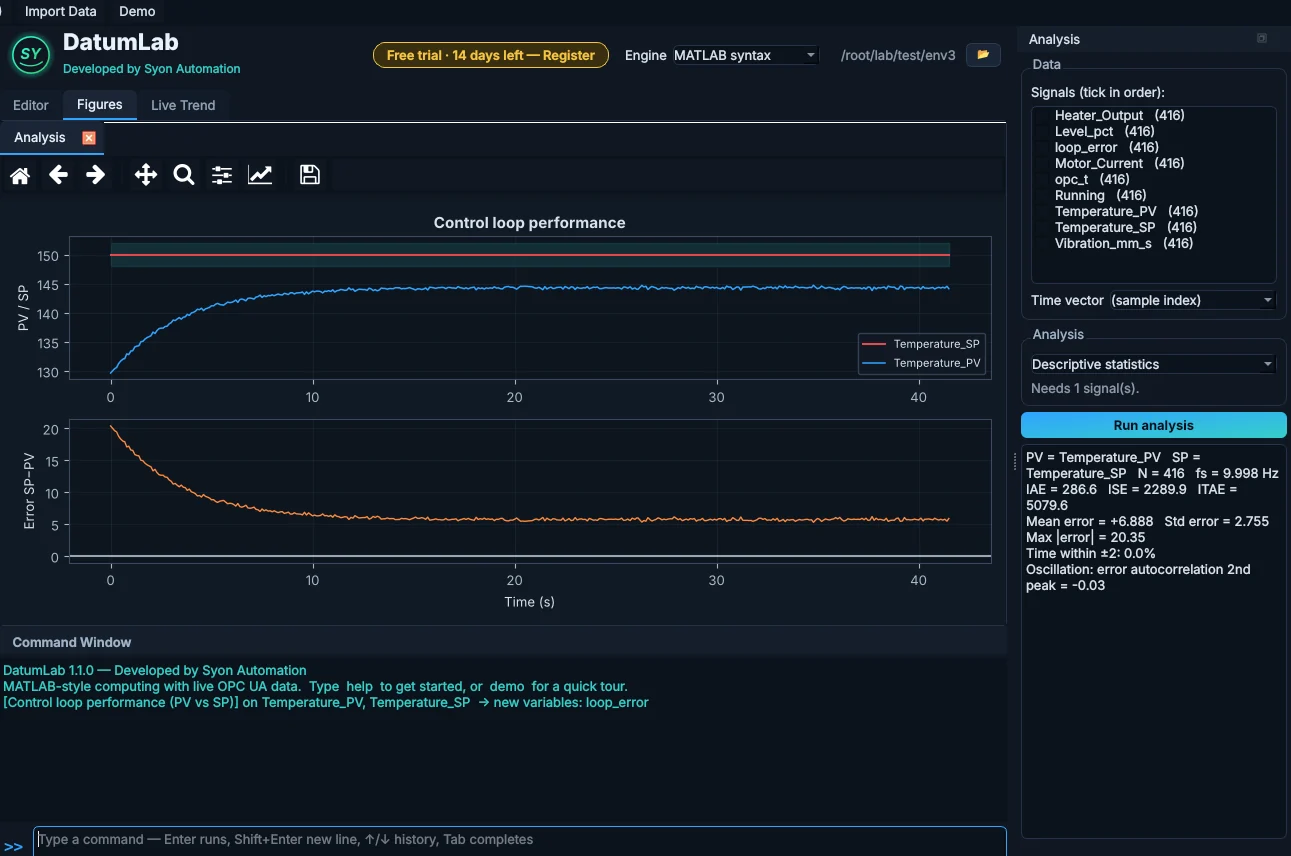The image size is (1291, 856).
Task: Open the Engine MATLAB syntax dropdown
Action: (745, 55)
